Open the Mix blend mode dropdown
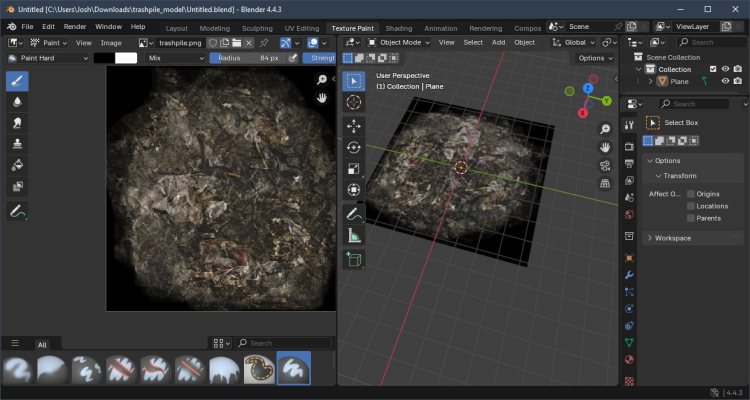 click(173, 58)
